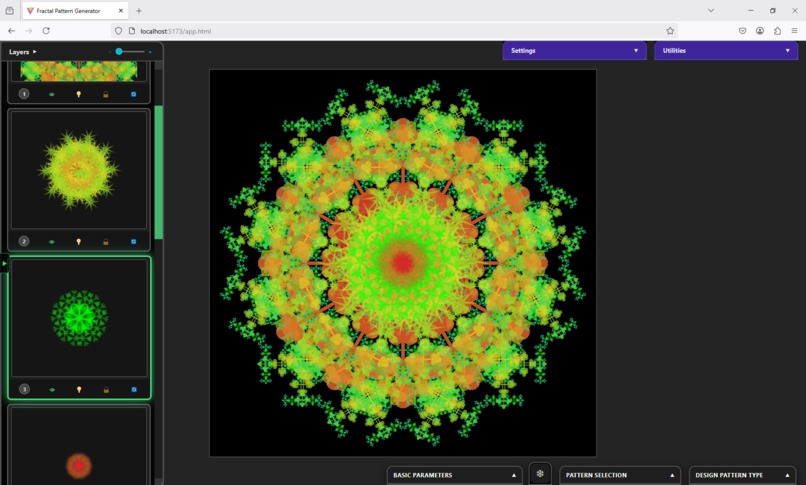Select the red dot layer thumbnail
The width and height of the screenshot is (806, 485).
coord(79,446)
